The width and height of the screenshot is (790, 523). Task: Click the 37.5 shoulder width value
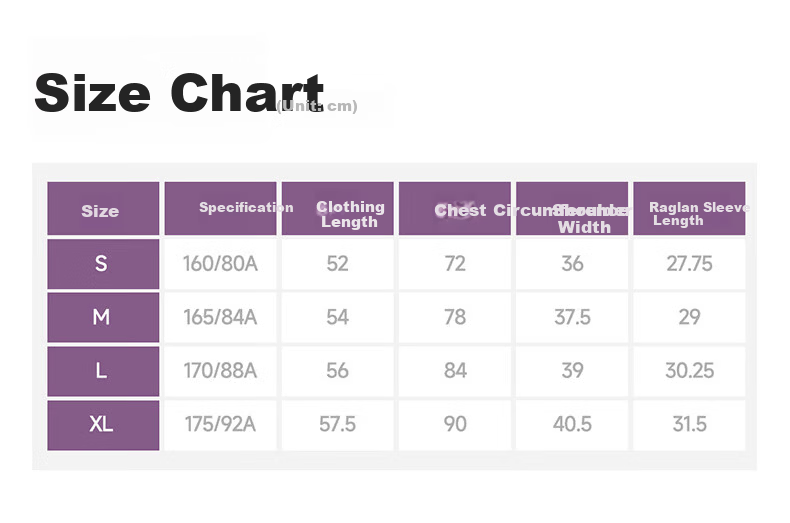click(572, 317)
